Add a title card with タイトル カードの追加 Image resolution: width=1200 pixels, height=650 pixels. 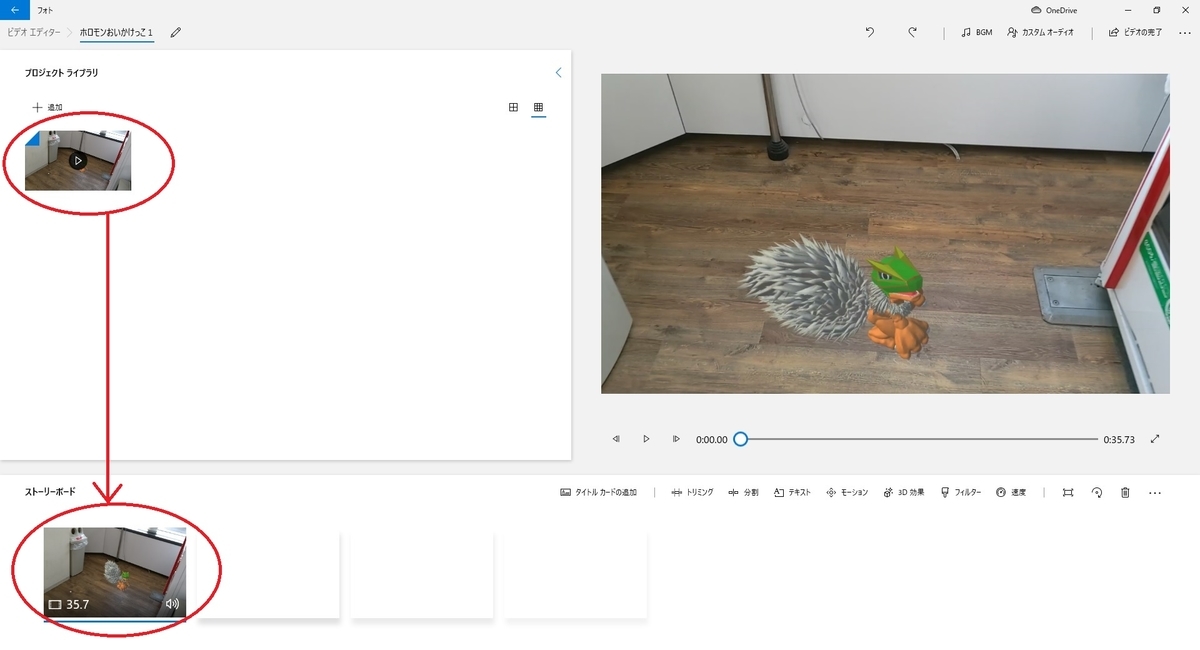pos(599,493)
